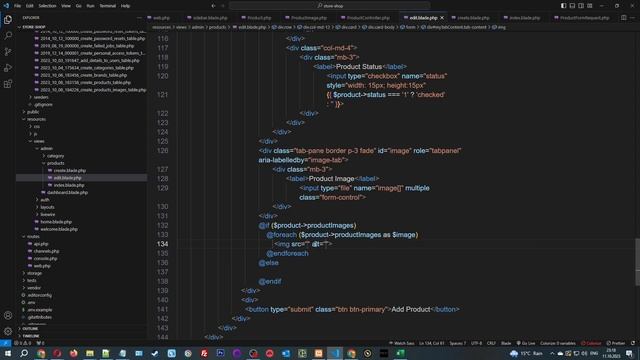Open the Edit menu
640x360 pixels.
(x=30, y=6)
